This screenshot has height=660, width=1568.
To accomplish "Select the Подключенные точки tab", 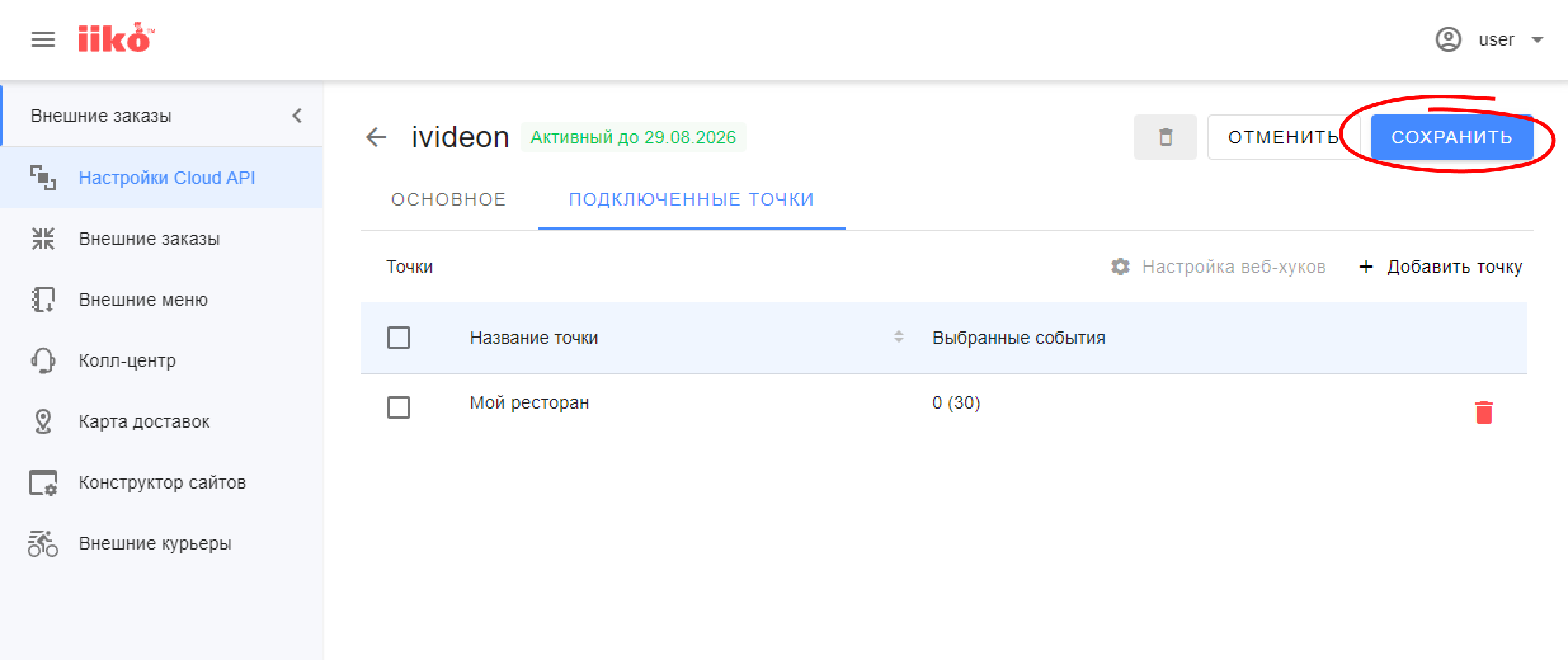I will pyautogui.click(x=691, y=199).
